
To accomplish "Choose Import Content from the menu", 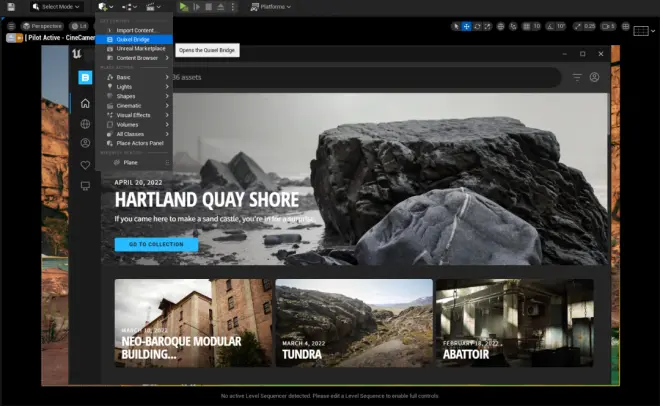I will click(x=134, y=30).
